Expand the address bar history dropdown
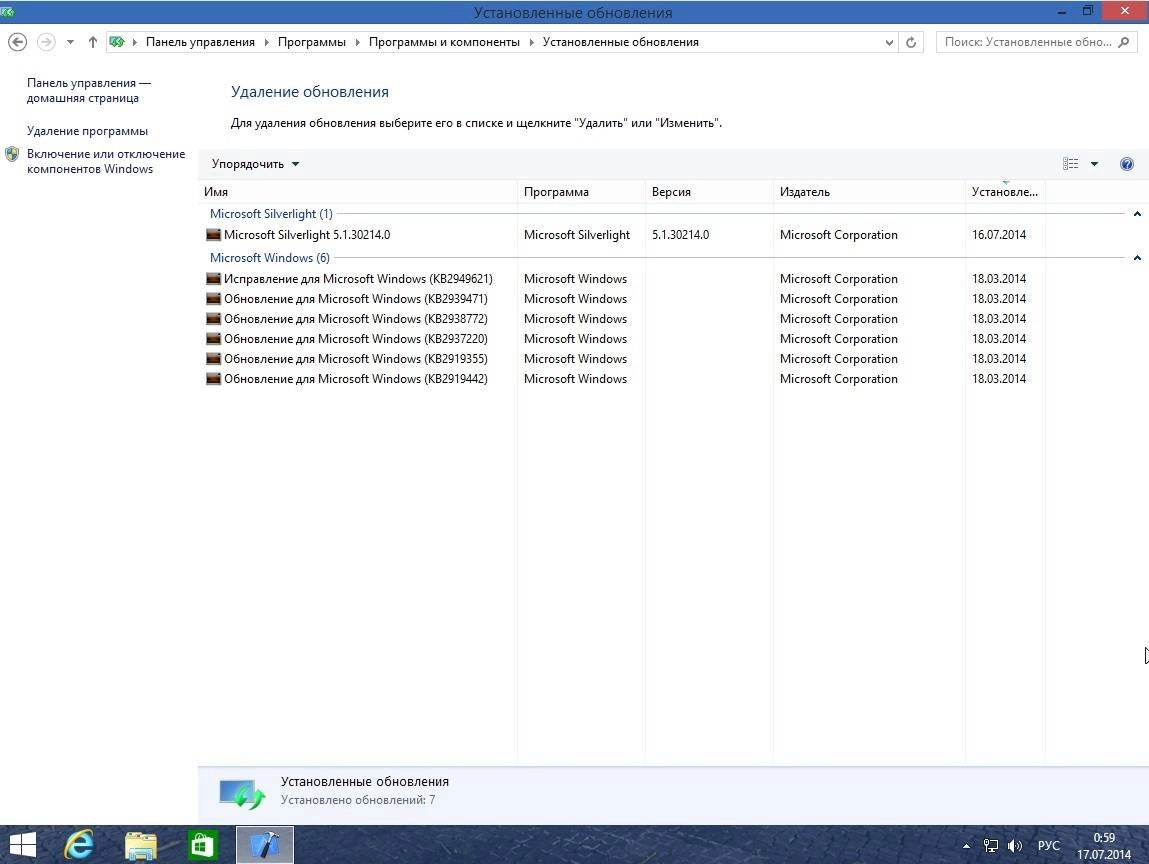 point(889,43)
